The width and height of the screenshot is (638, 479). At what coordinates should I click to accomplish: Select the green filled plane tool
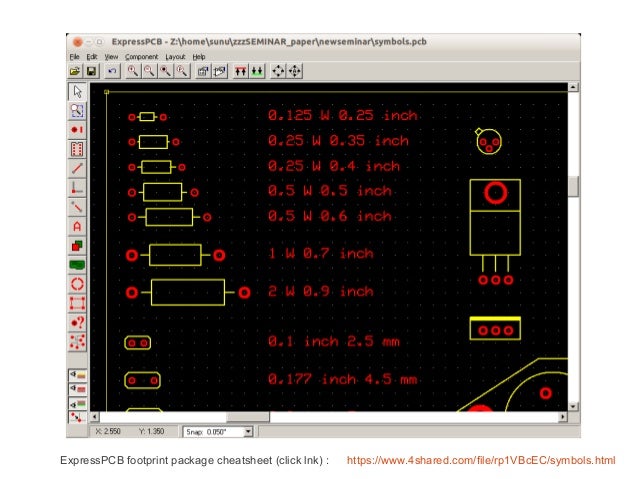(x=77, y=265)
